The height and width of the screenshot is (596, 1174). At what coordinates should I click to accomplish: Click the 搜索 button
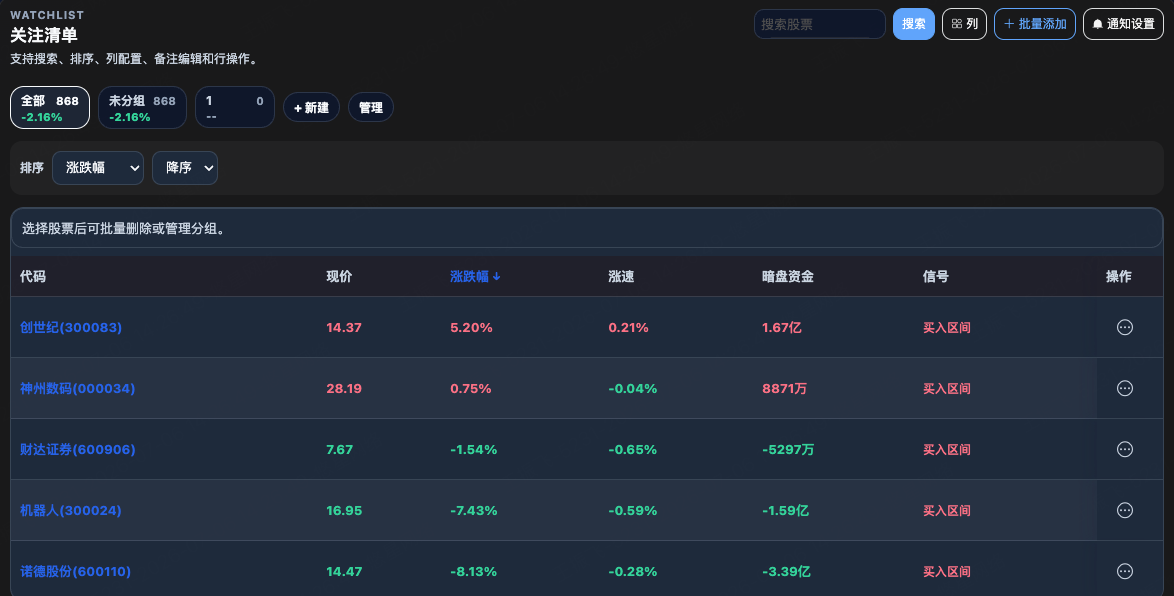(x=913, y=24)
